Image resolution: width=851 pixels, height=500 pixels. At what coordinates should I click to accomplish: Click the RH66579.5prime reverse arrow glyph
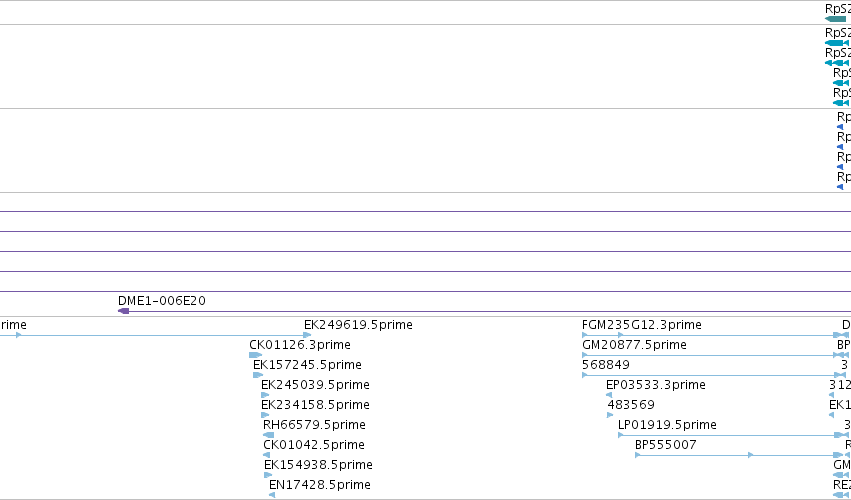269,435
